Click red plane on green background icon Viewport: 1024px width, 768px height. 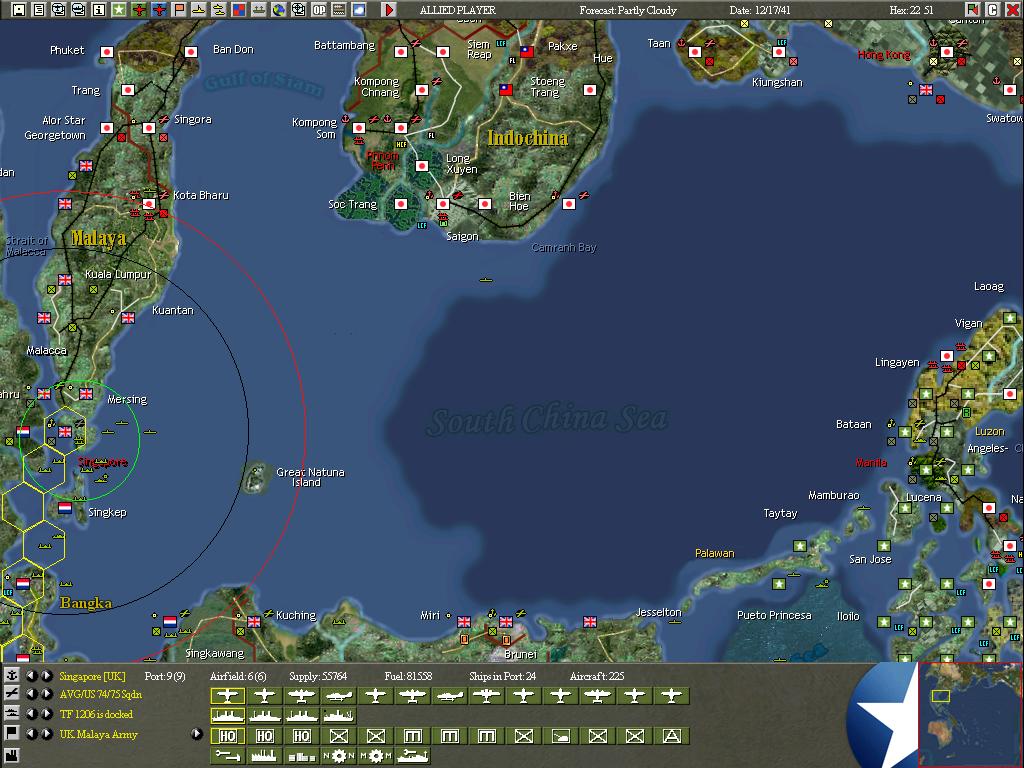pyautogui.click(x=138, y=10)
